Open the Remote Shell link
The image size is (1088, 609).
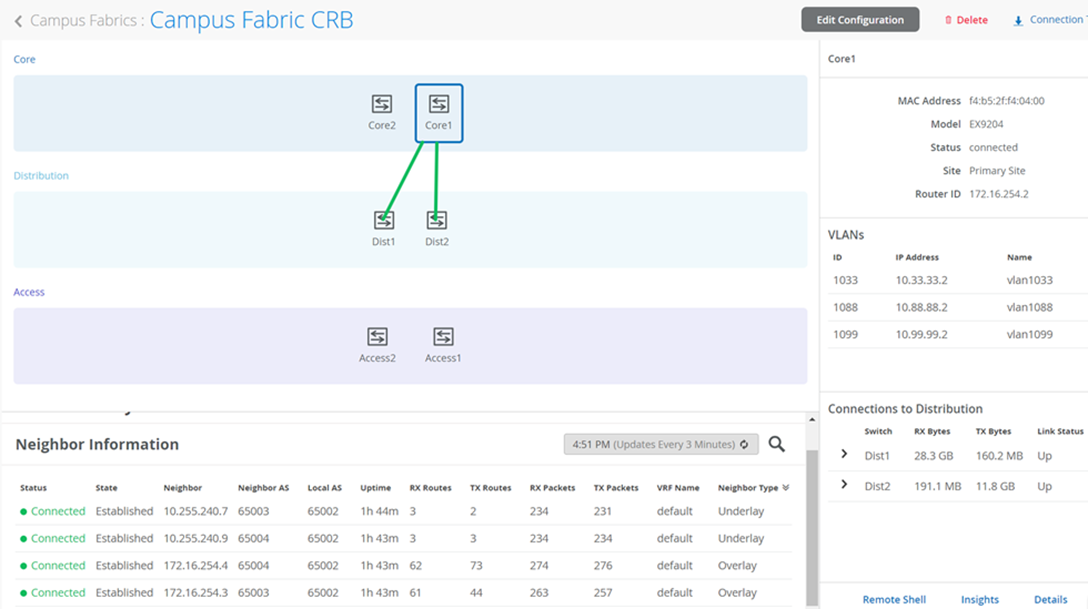894,599
